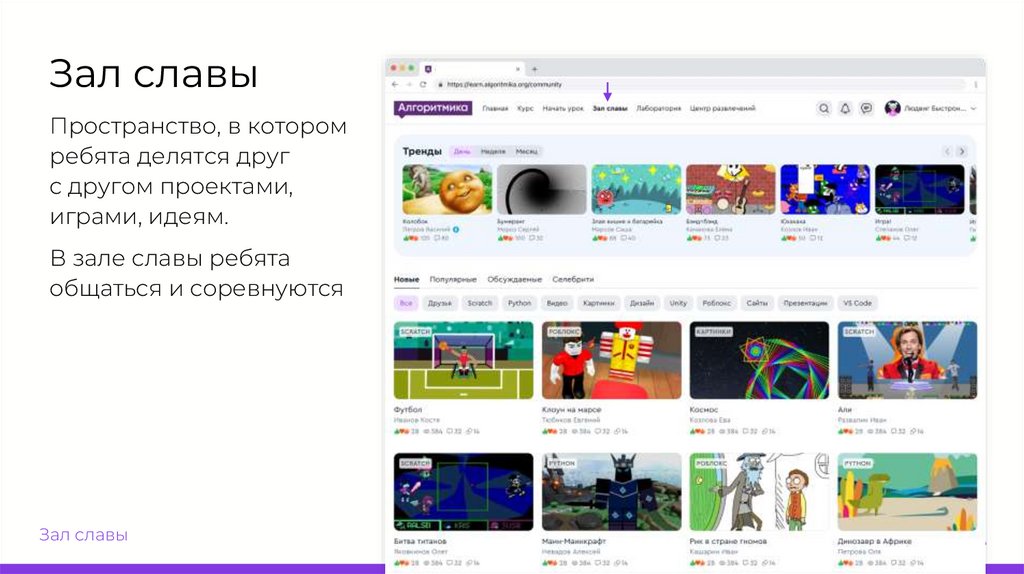The height and width of the screenshot is (574, 1024).
Task: Open the Колобок trend thumbnail
Action: point(447,189)
